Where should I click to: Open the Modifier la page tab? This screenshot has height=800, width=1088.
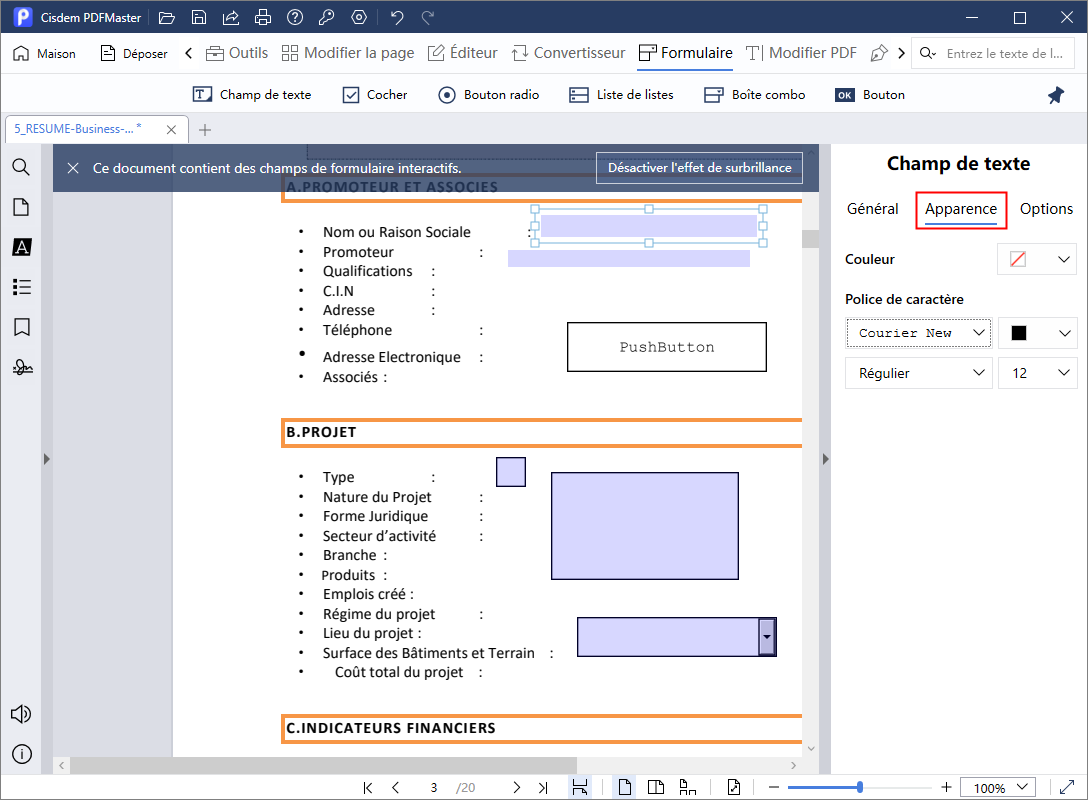[x=348, y=53]
